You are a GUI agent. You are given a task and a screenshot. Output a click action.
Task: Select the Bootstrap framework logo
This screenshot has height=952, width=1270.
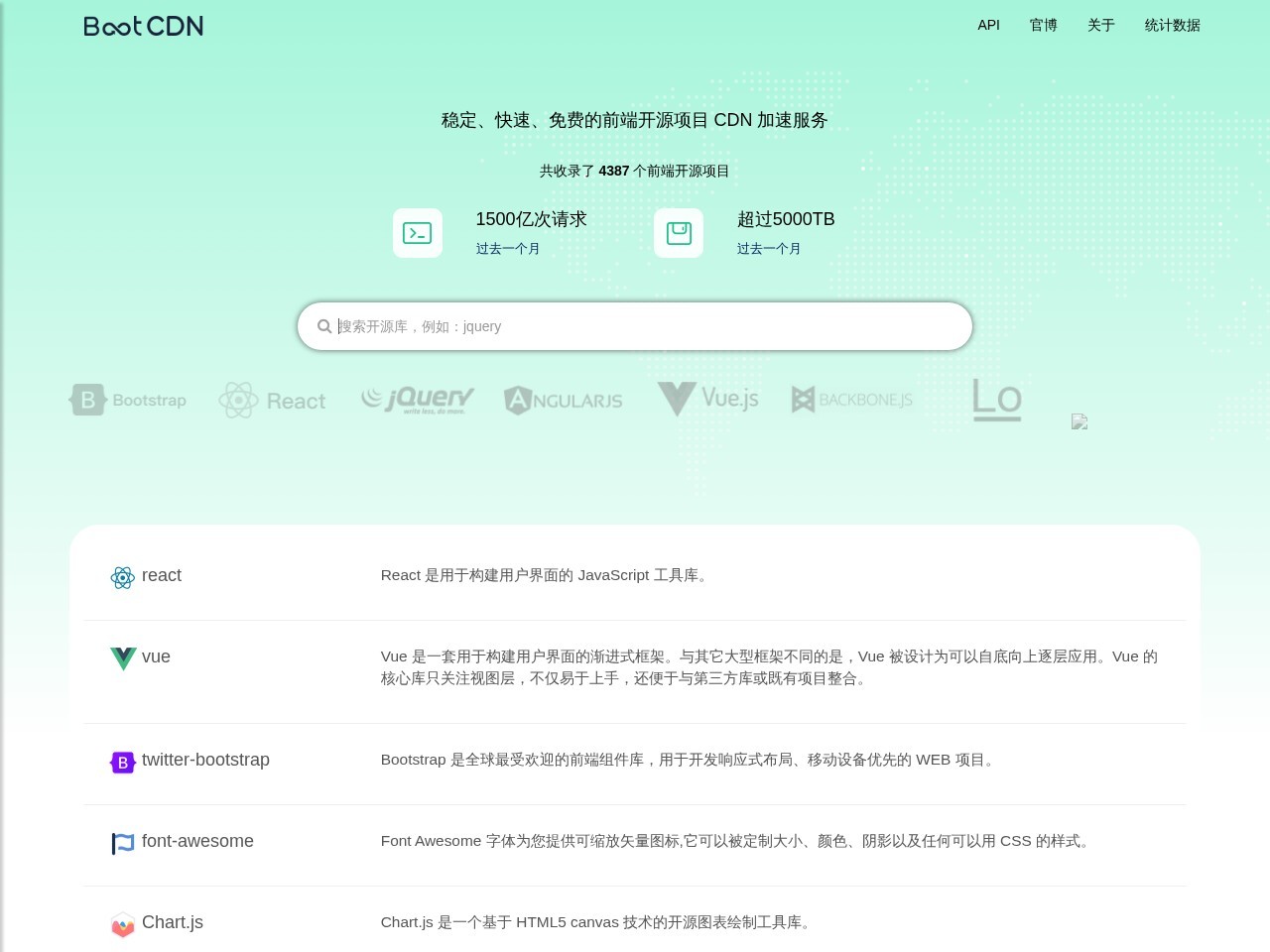[x=127, y=400]
